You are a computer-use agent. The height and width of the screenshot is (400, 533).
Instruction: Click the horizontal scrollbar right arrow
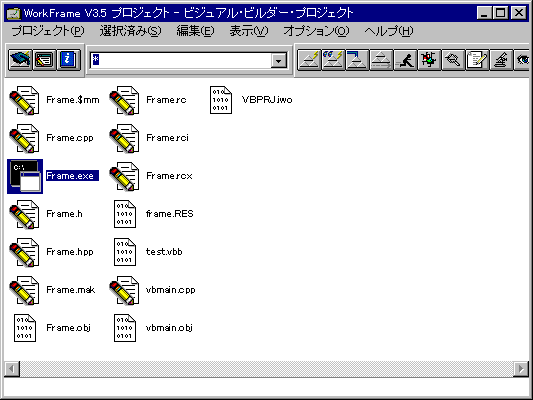(x=521, y=369)
